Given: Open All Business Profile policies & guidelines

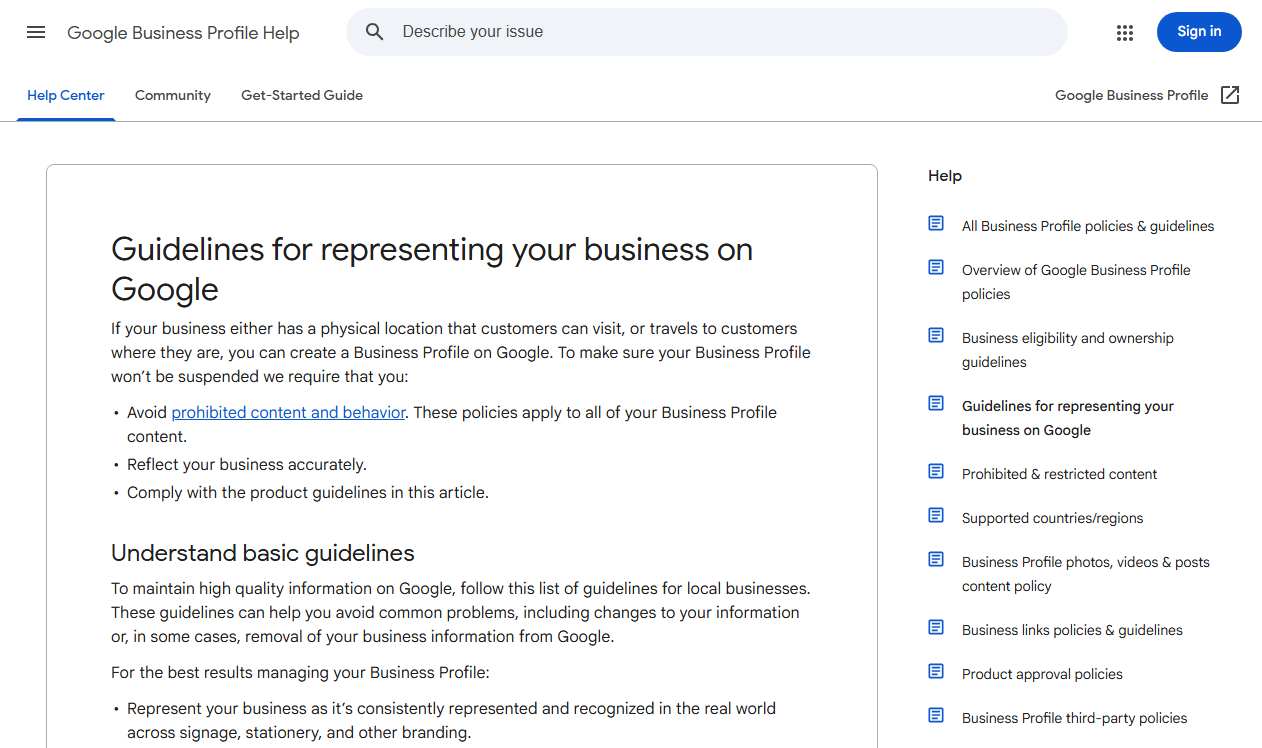Looking at the screenshot, I should (x=1088, y=226).
